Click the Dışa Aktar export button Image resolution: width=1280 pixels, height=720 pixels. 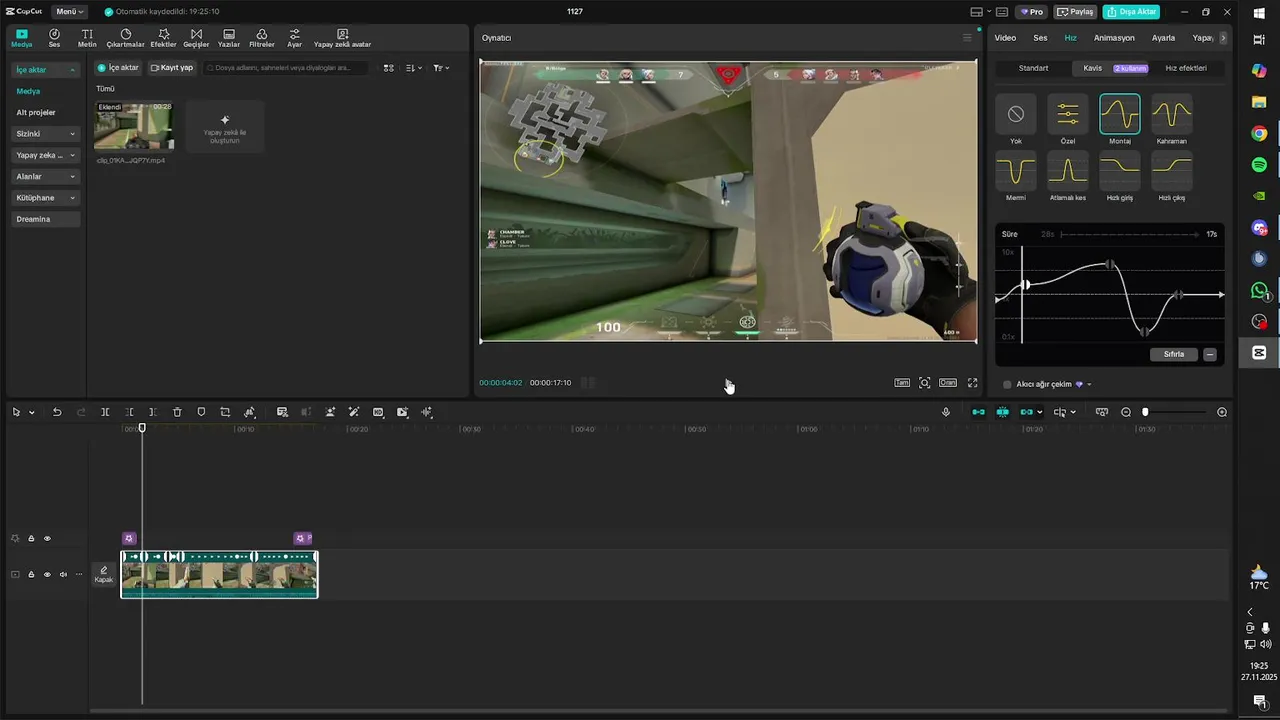(1131, 12)
